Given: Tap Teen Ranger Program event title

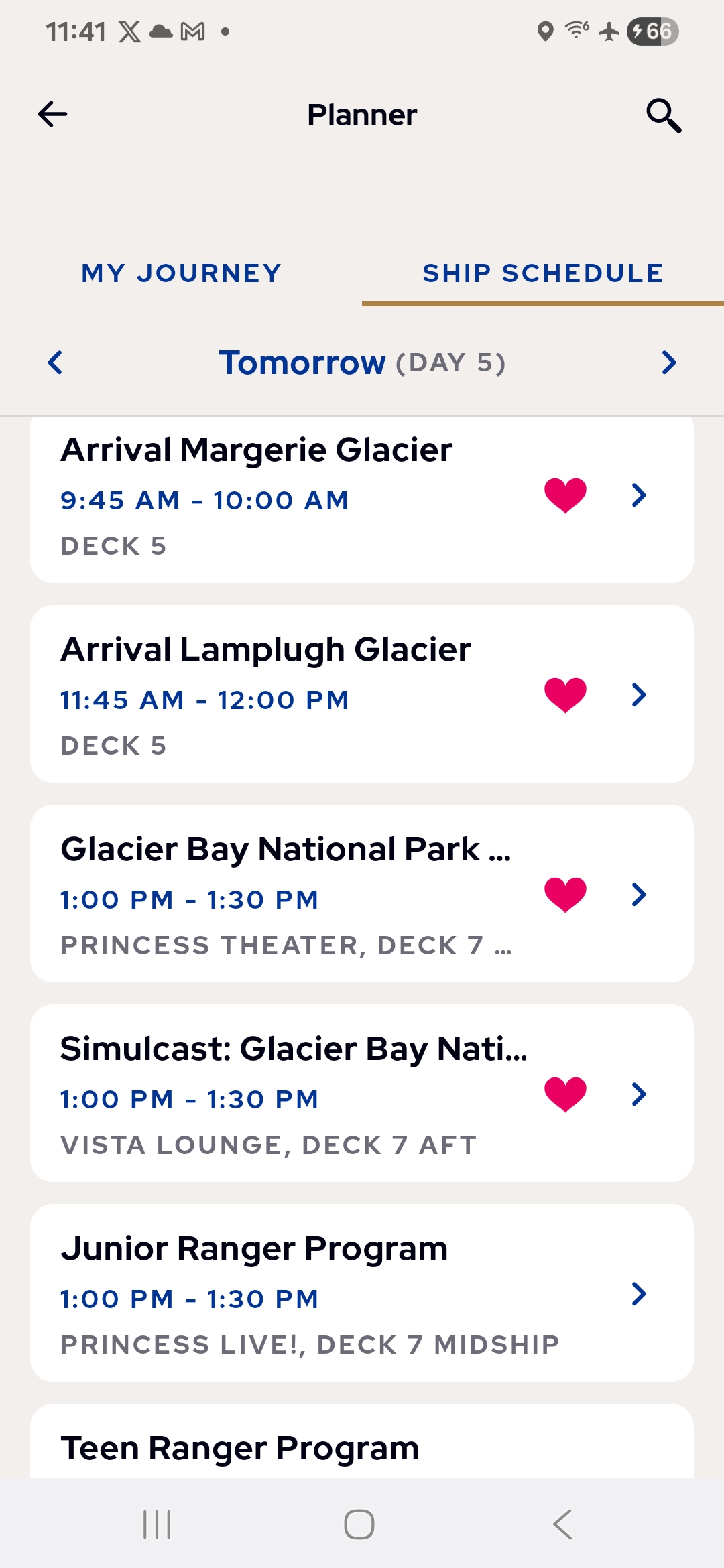Looking at the screenshot, I should click(x=240, y=1448).
